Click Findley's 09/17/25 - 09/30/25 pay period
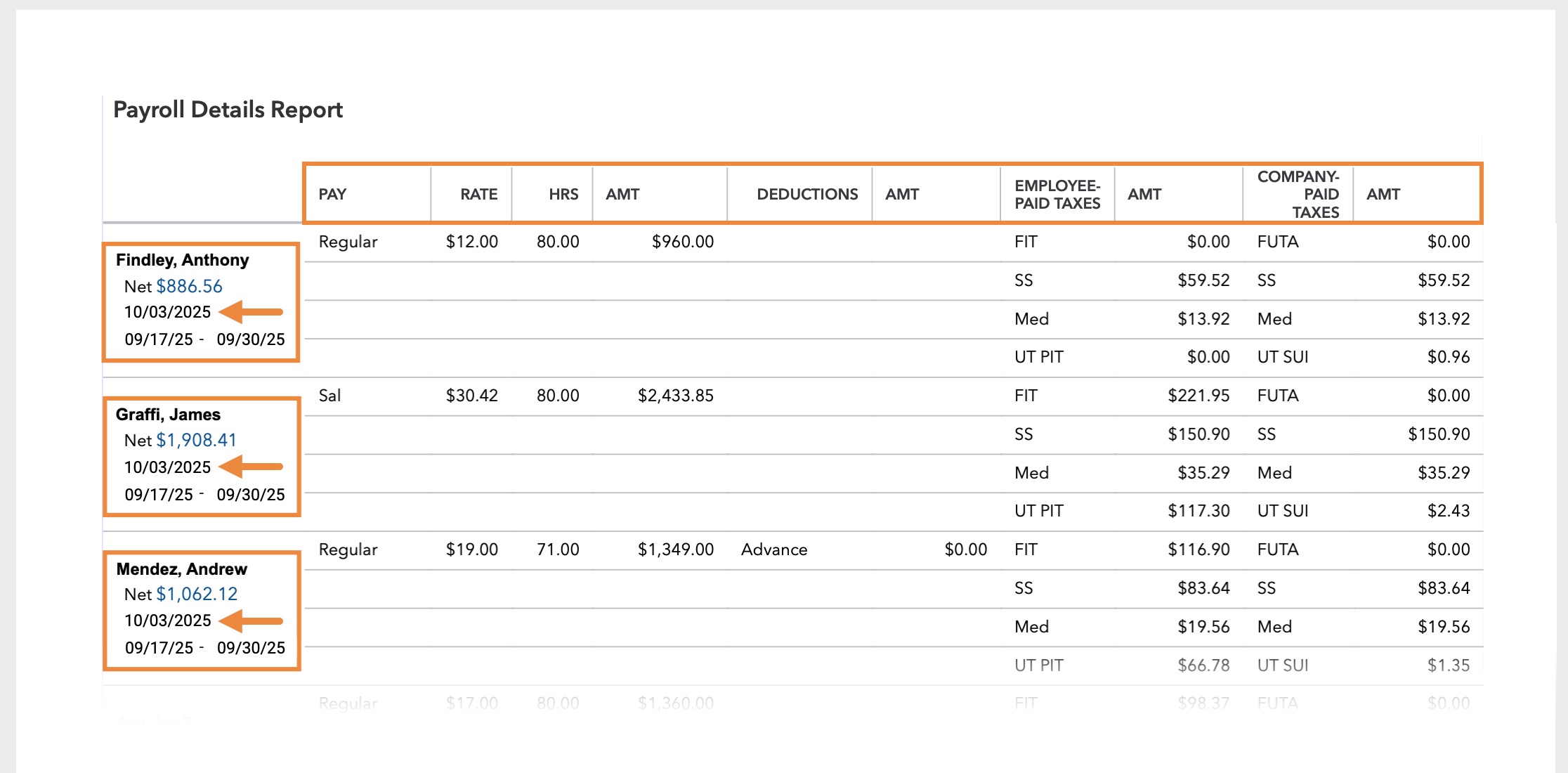The image size is (1568, 773). pos(204,339)
